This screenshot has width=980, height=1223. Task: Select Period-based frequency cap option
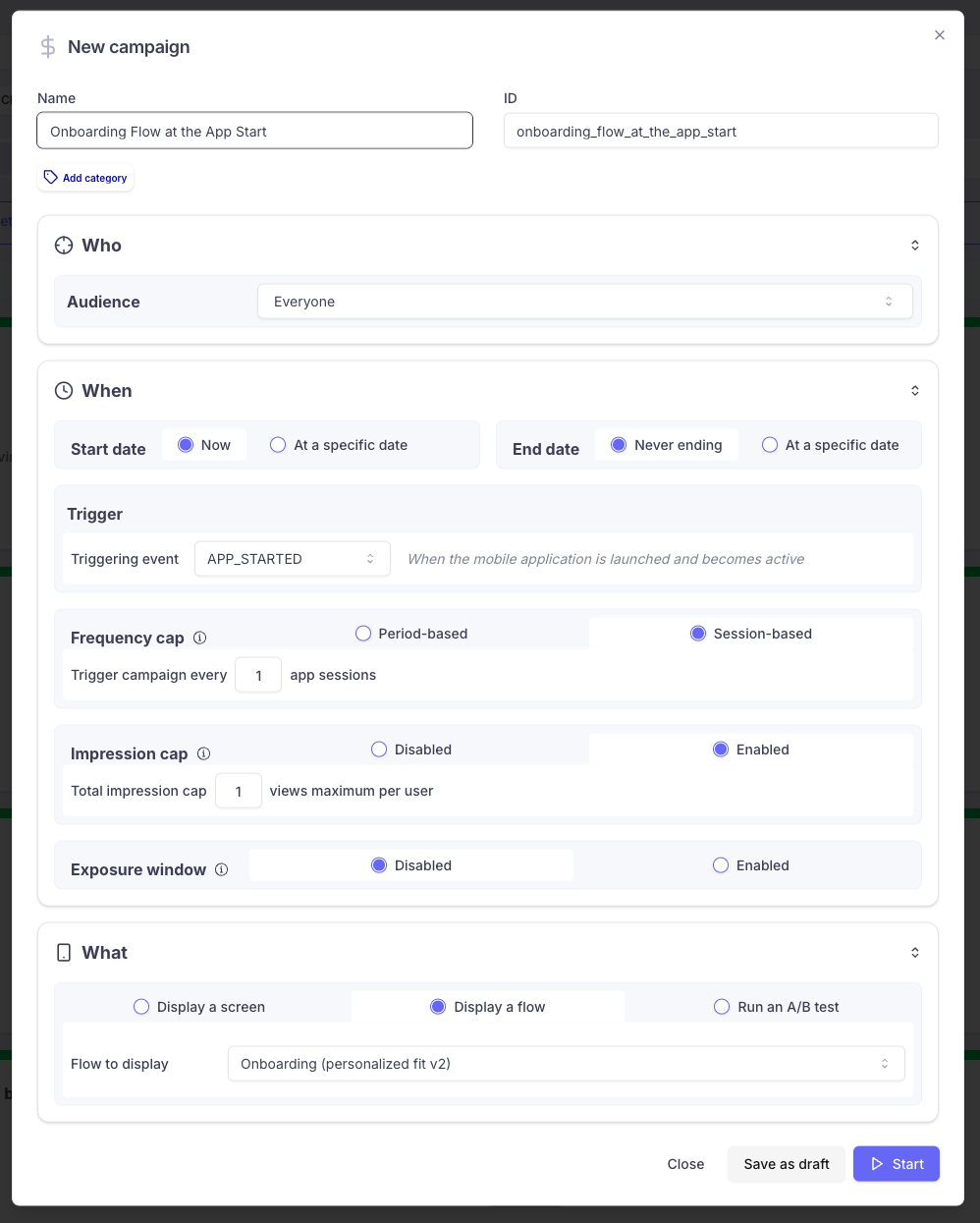point(411,634)
